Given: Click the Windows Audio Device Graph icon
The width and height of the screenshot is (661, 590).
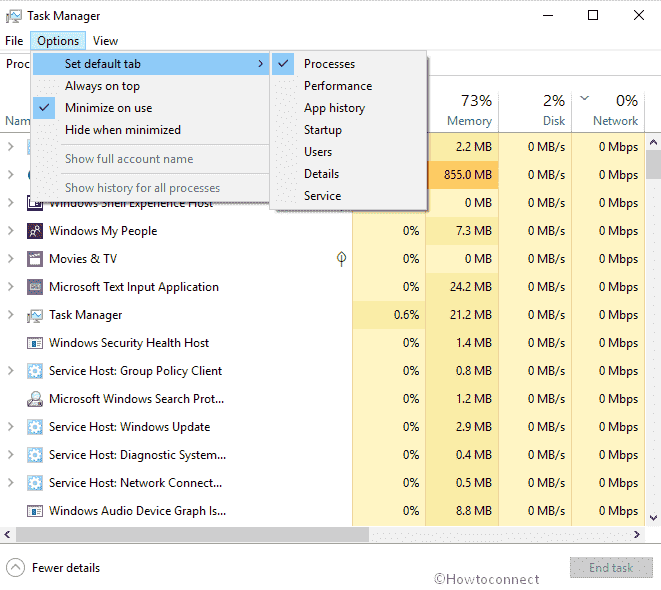Looking at the screenshot, I should pos(35,511).
